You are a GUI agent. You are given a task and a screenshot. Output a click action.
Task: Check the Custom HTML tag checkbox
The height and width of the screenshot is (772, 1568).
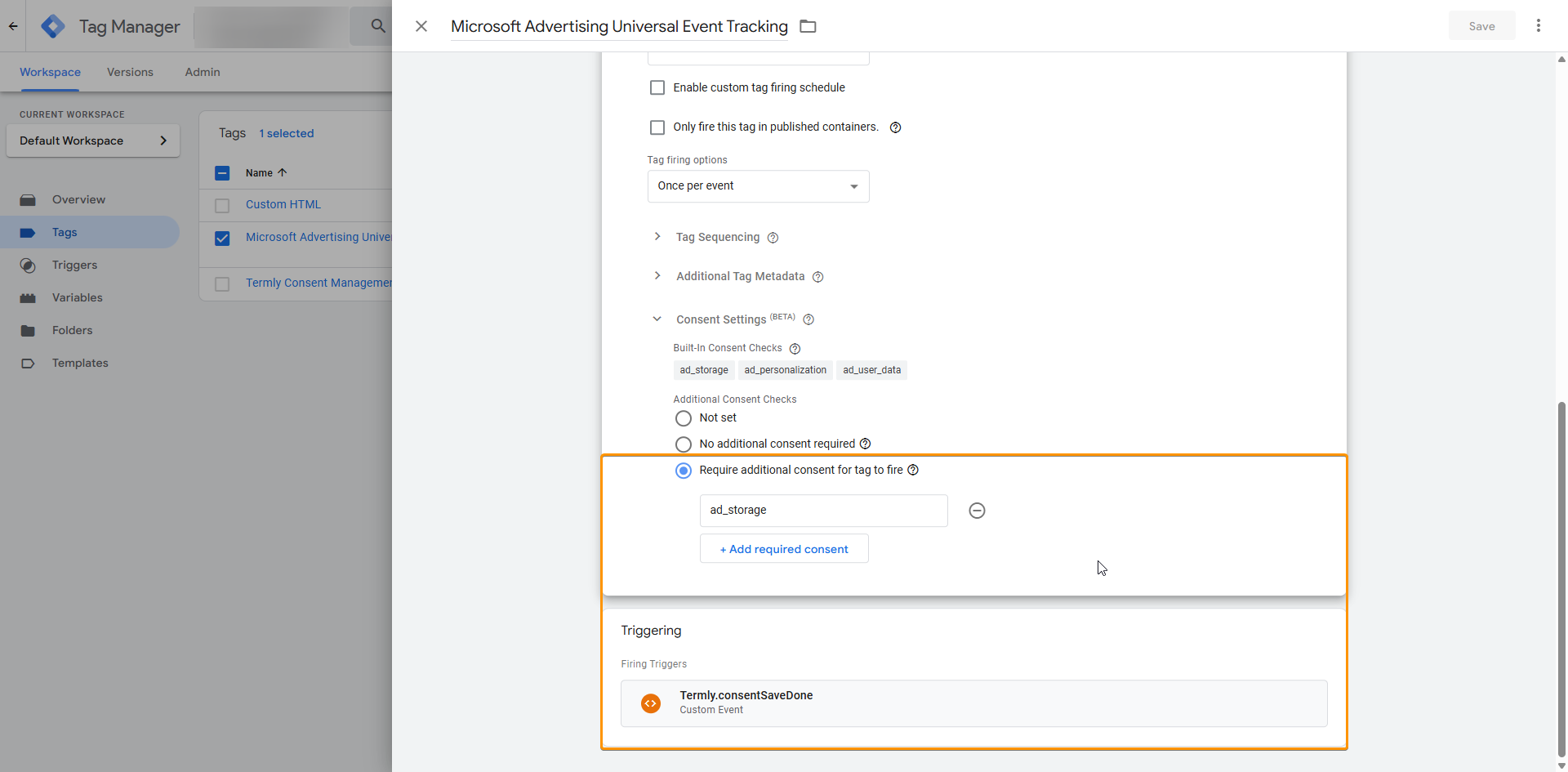point(222,205)
